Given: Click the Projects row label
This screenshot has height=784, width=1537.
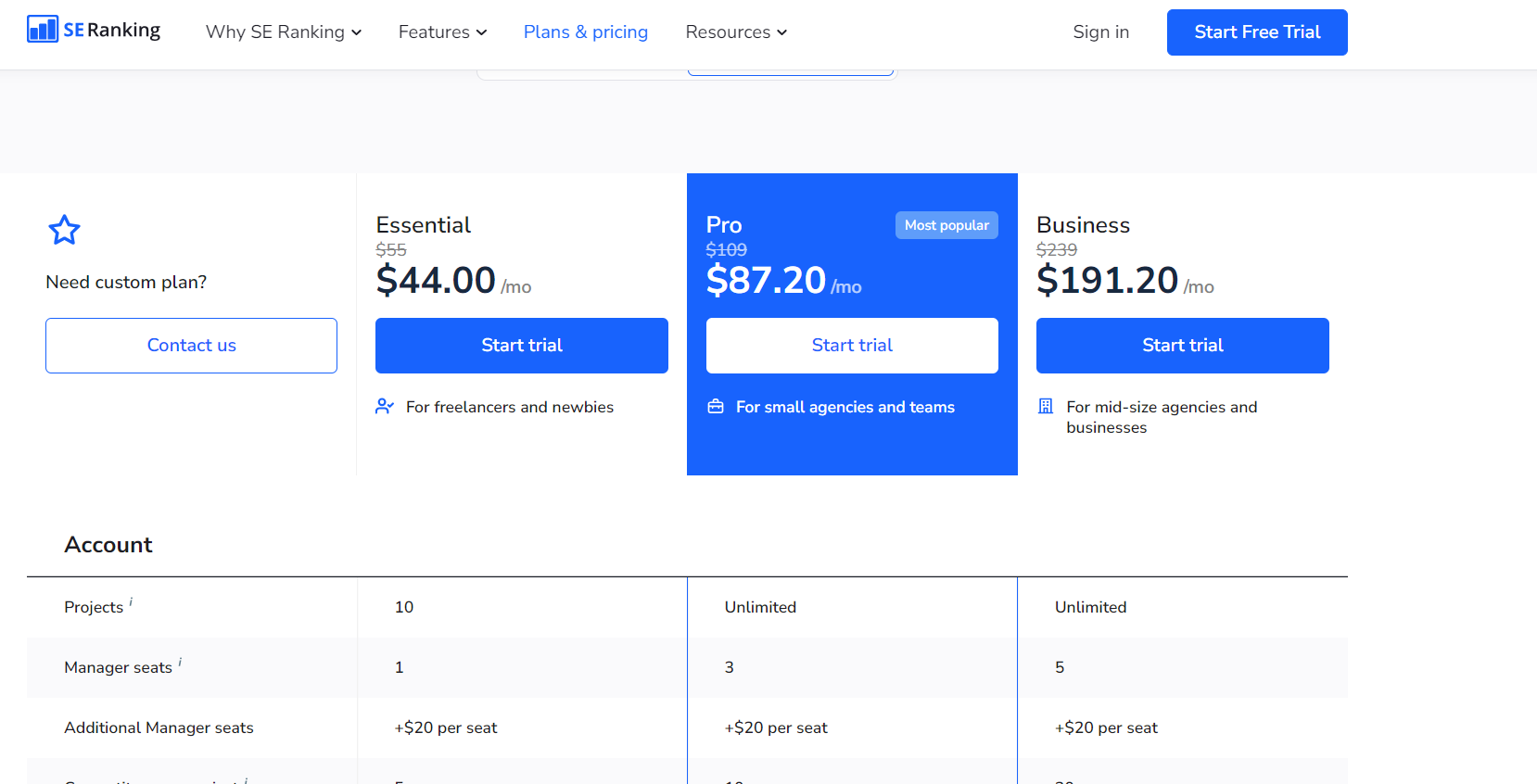Looking at the screenshot, I should 94,607.
